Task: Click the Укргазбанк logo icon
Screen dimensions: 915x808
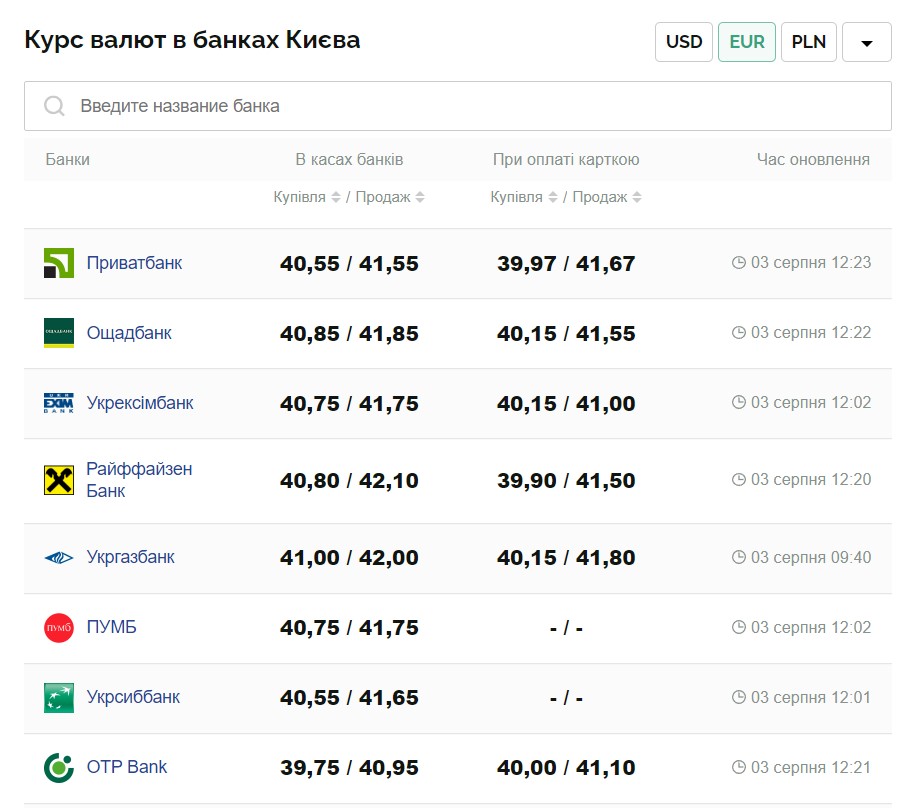Action: 59,558
